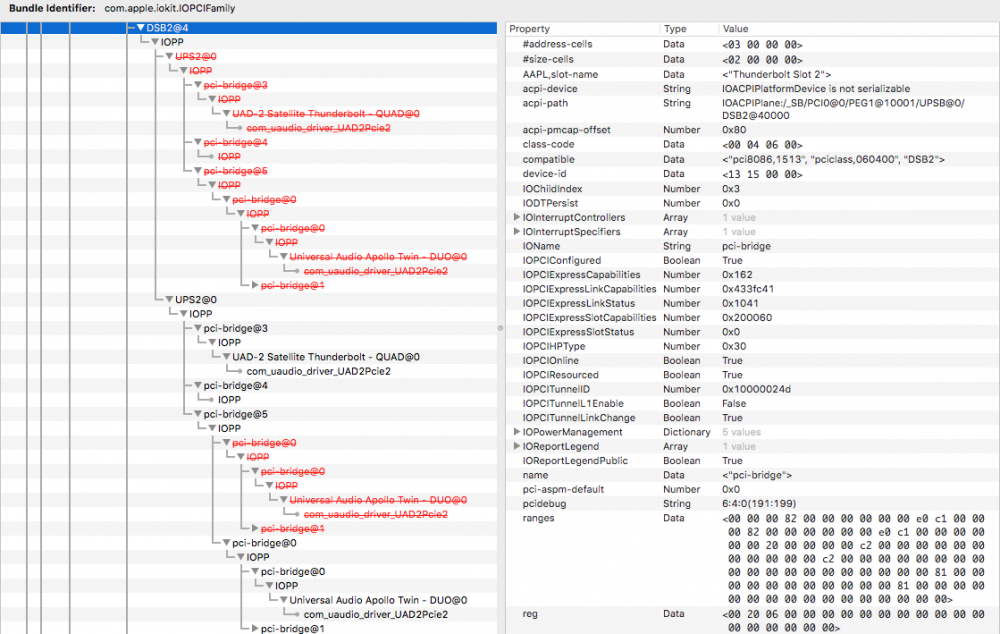Select the IODTPersist property row
Image resolution: width=1000 pixels, height=634 pixels.
point(753,203)
